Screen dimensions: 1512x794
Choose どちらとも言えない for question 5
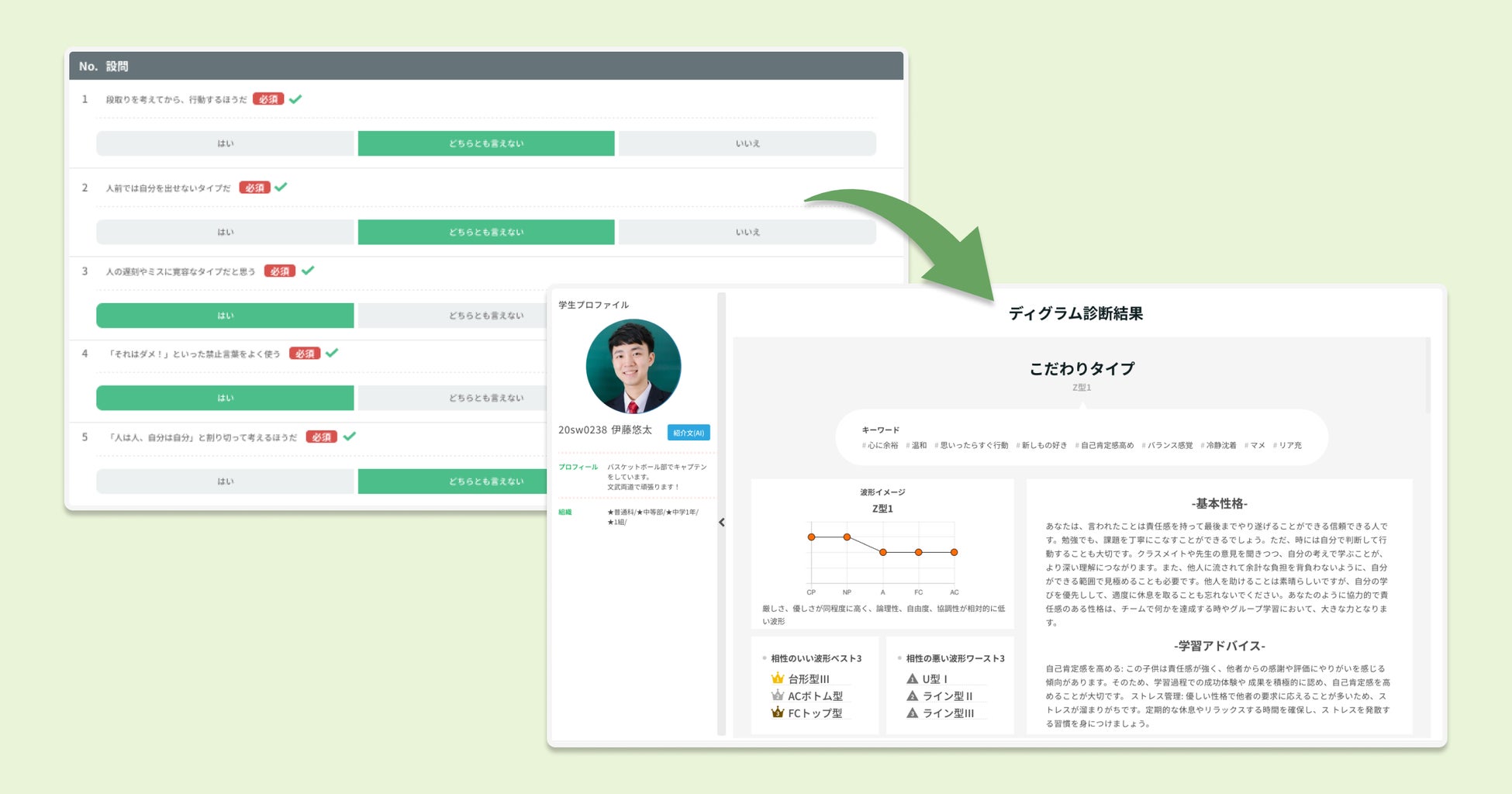point(453,482)
